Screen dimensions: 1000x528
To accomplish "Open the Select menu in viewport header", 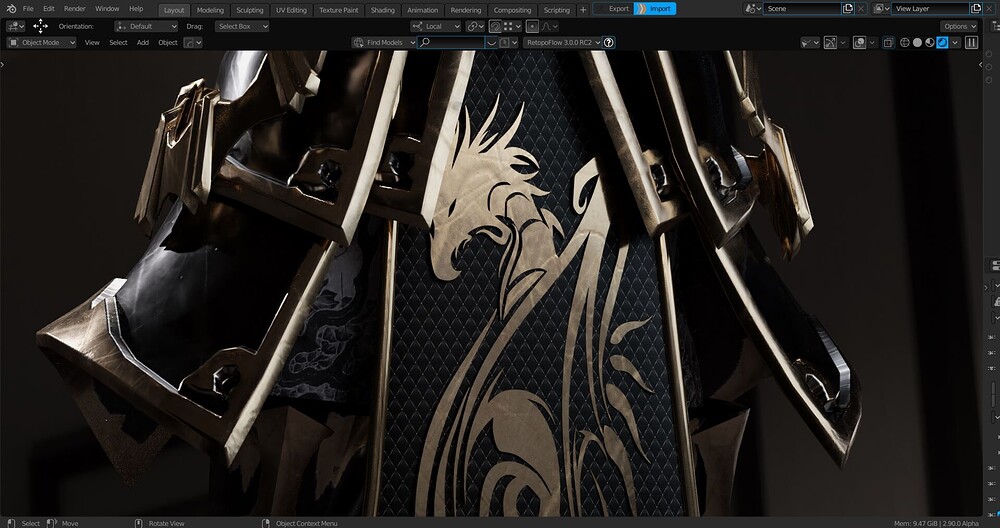I will 118,43.
